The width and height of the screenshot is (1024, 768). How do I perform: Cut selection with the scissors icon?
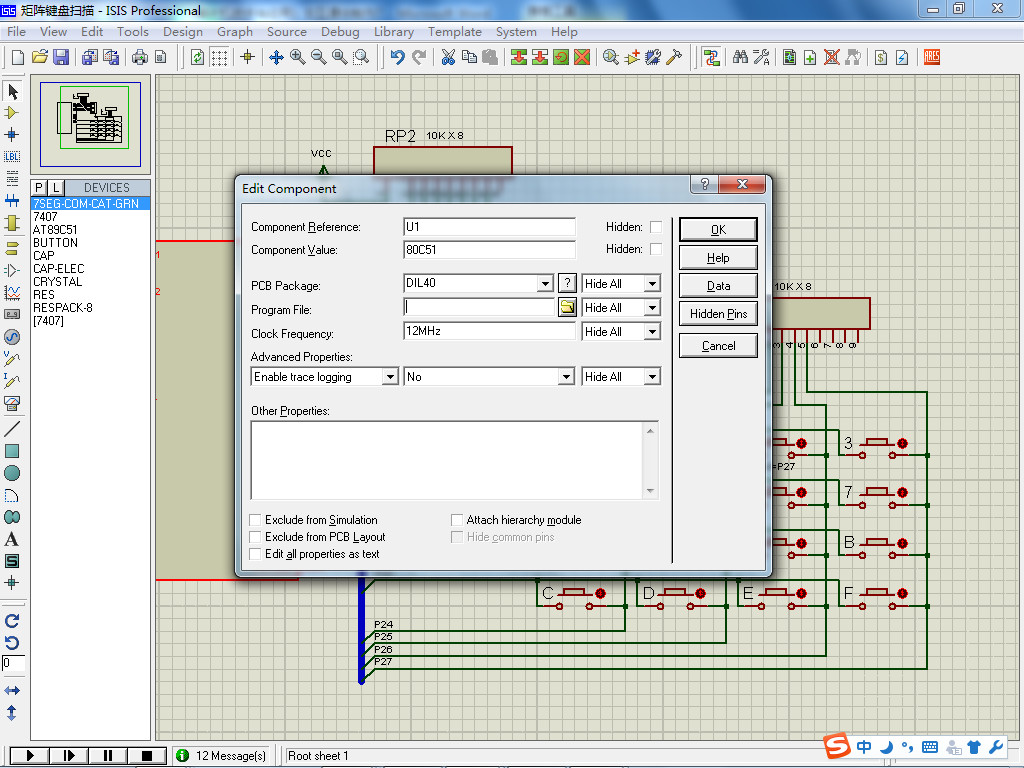[x=448, y=57]
